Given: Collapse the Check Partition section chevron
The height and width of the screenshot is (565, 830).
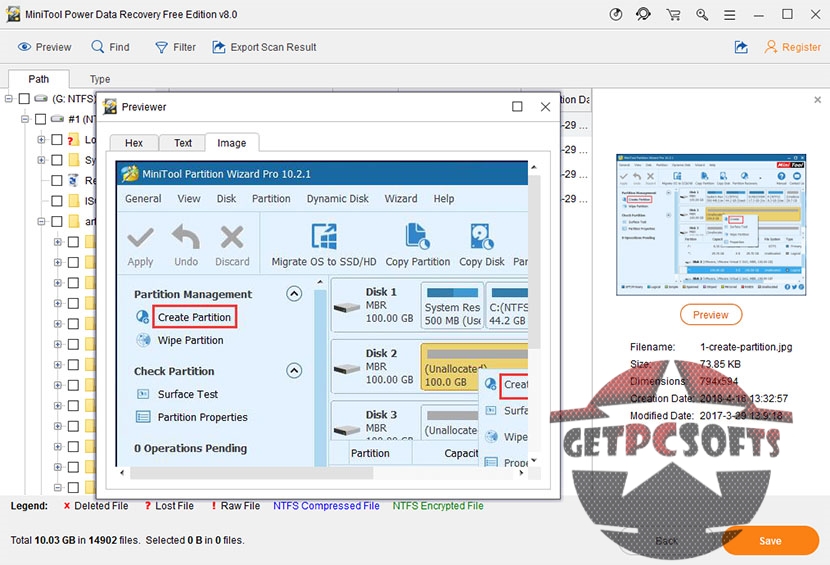Looking at the screenshot, I should [x=294, y=370].
